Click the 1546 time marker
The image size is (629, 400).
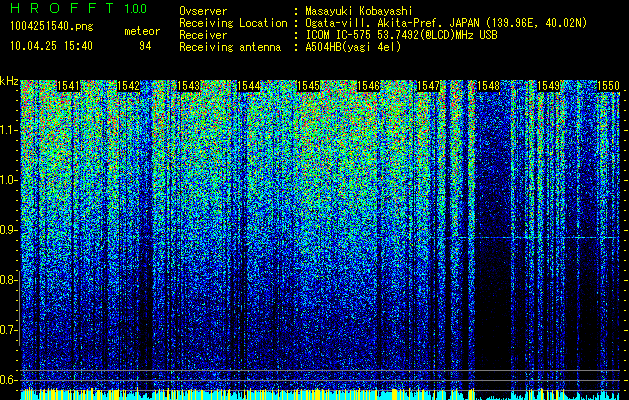click(369, 86)
